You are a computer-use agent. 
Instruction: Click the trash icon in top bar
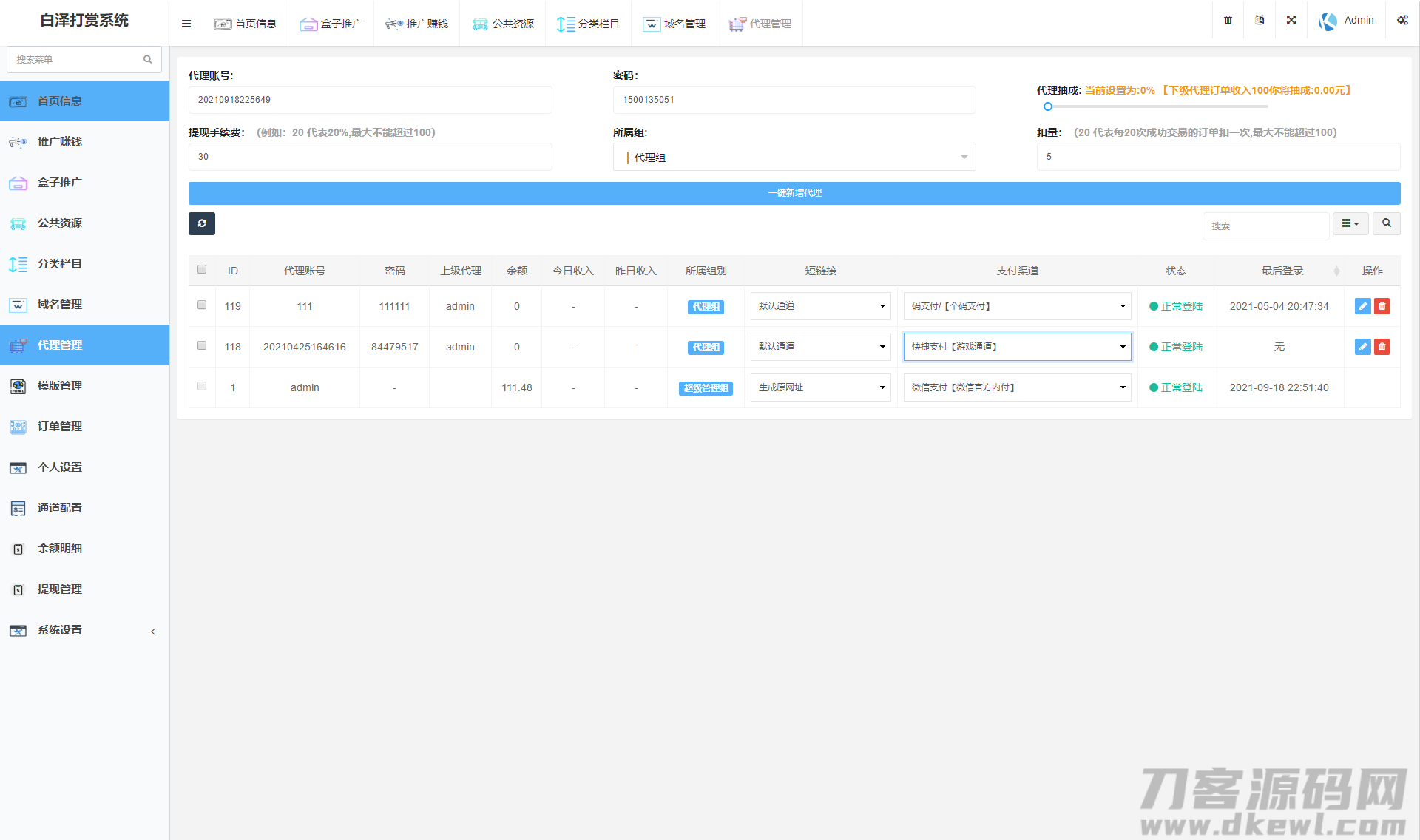pos(1228,21)
